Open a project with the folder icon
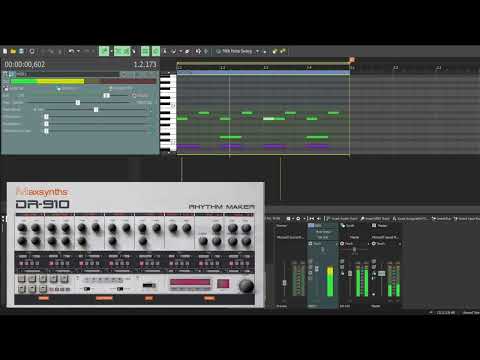Viewport: 480px width, 360px height. pos(13,51)
